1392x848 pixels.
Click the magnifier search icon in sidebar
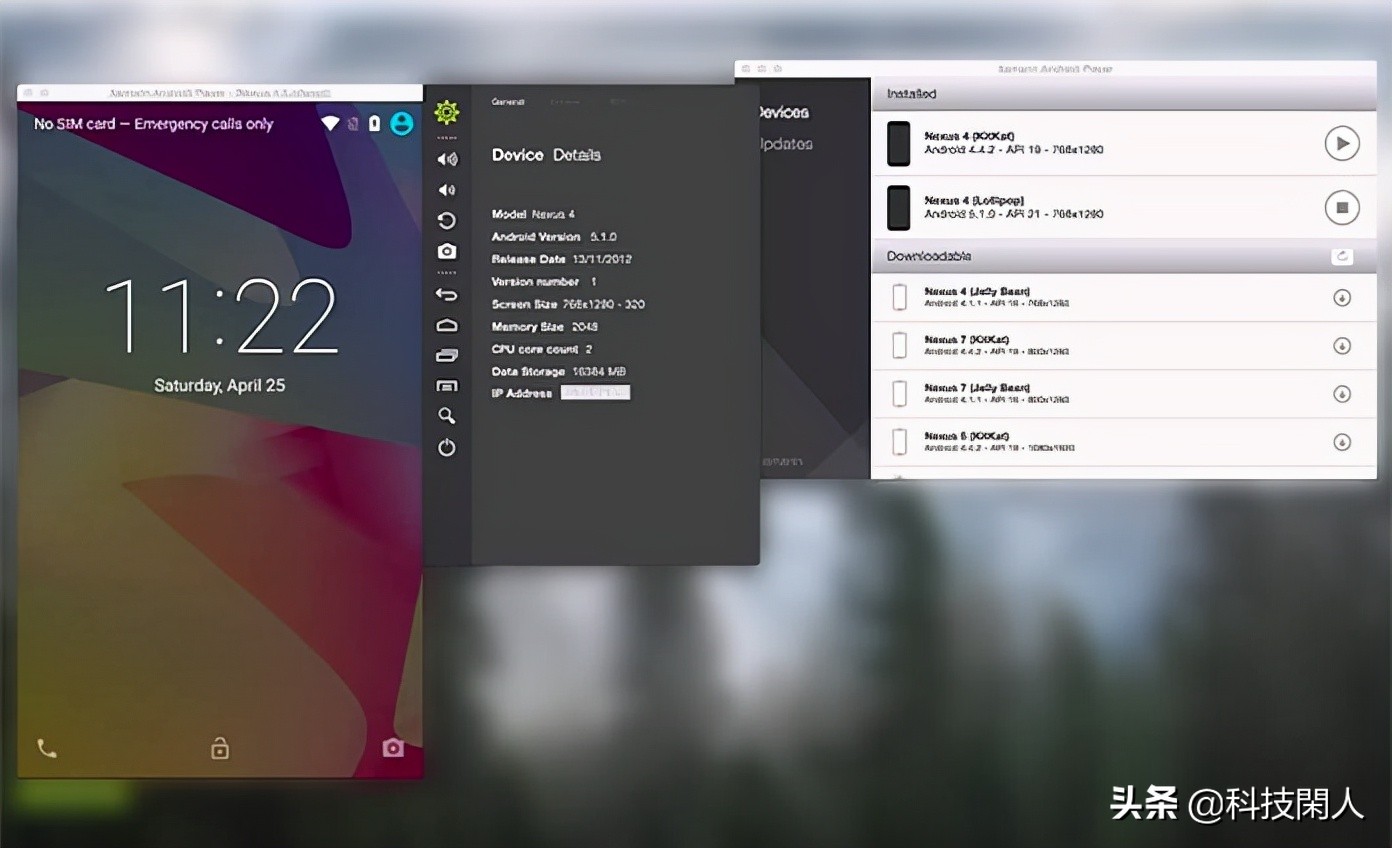tap(447, 416)
